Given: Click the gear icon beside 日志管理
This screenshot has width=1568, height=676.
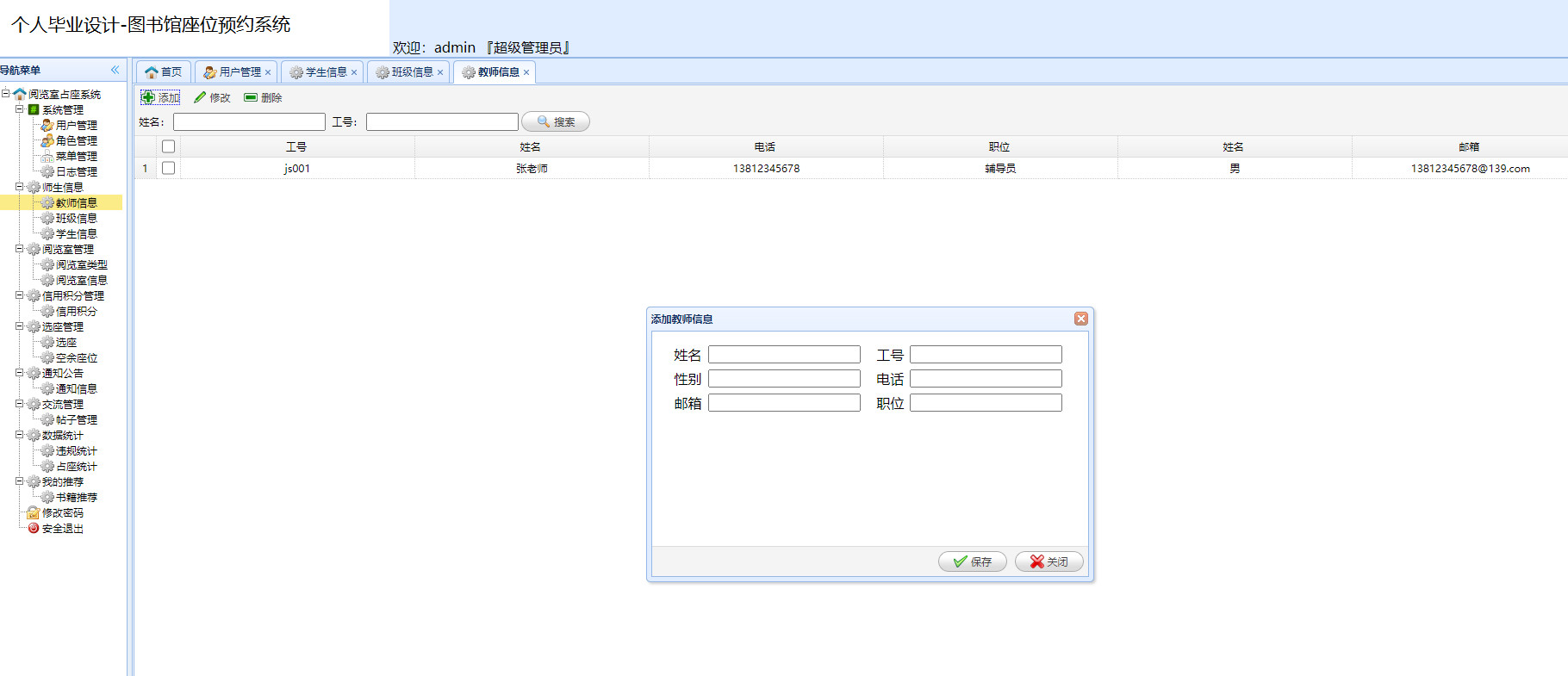Looking at the screenshot, I should [x=47, y=172].
